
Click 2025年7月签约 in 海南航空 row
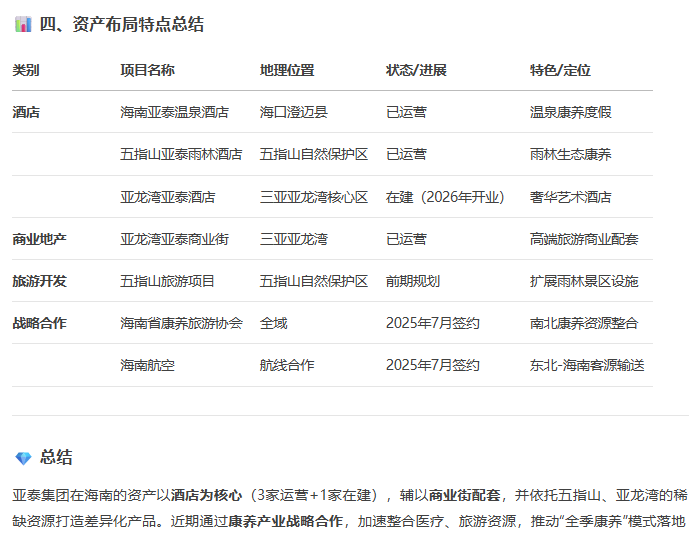click(432, 365)
